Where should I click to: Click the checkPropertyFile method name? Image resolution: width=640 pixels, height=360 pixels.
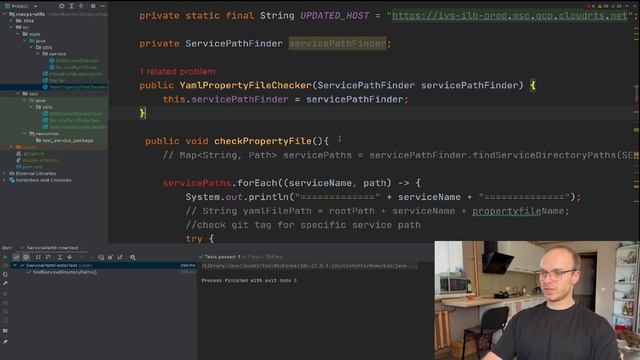tap(263, 141)
